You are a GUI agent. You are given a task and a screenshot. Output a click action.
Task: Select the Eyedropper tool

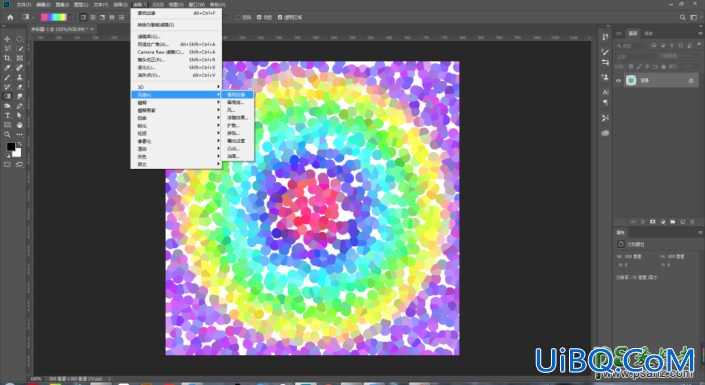[7, 68]
